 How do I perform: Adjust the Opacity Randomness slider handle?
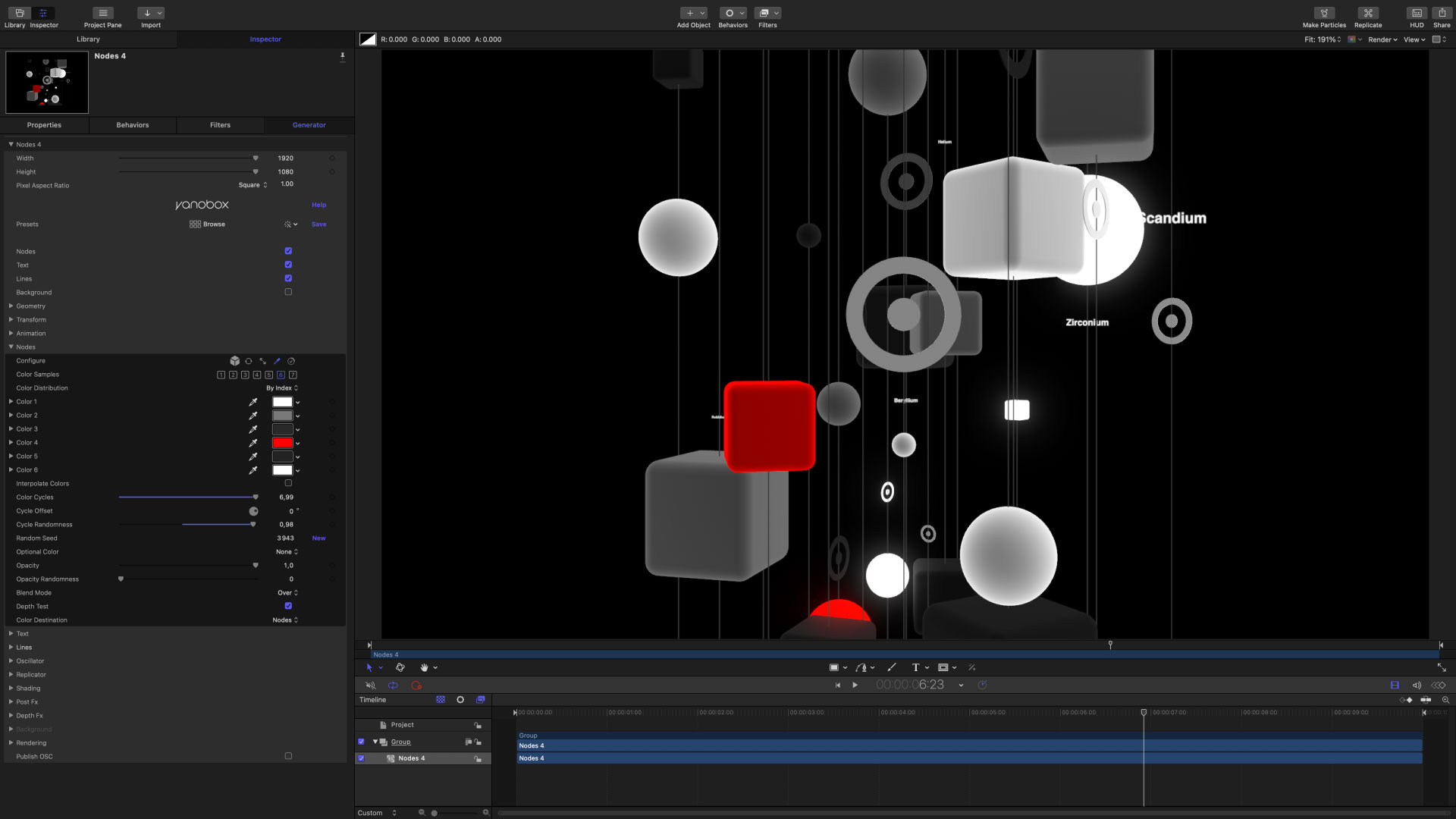pos(121,579)
